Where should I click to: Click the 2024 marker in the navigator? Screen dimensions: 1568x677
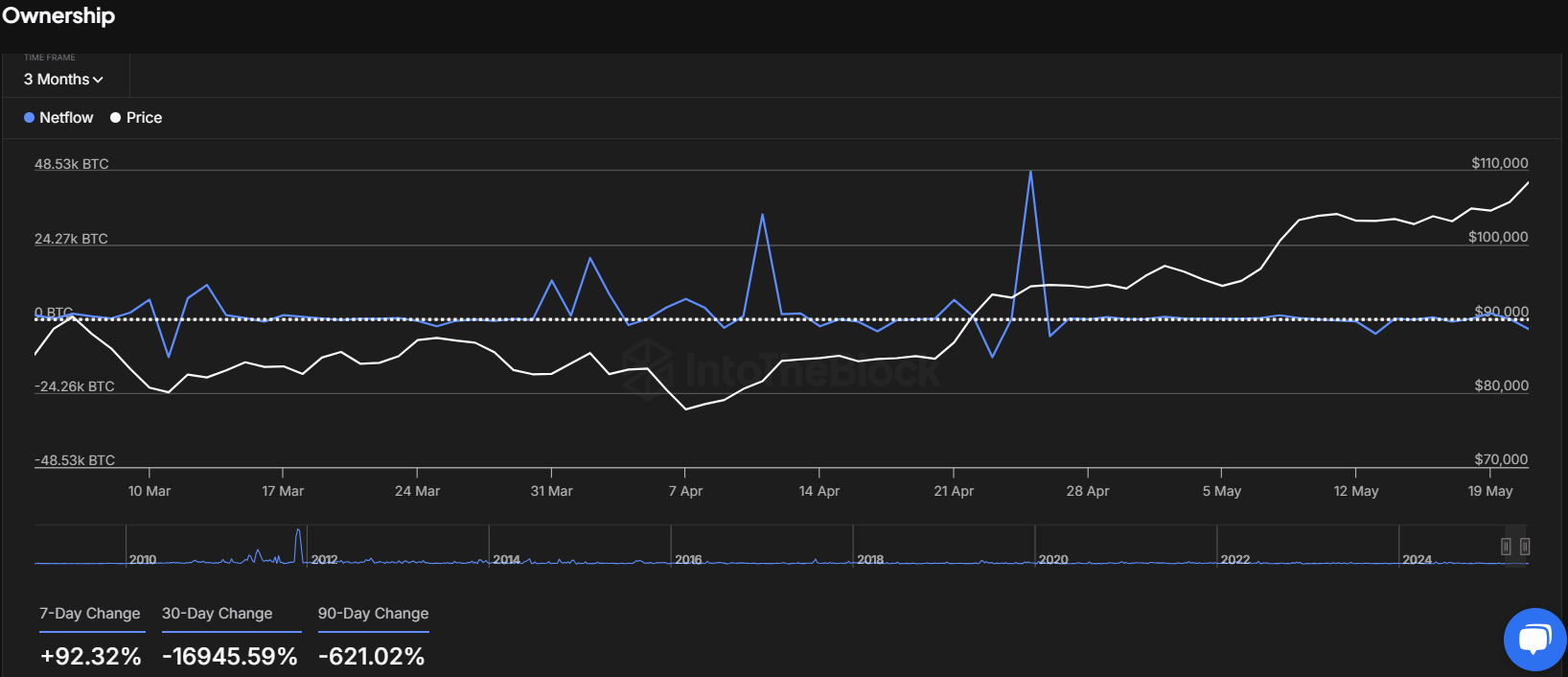coord(1417,559)
